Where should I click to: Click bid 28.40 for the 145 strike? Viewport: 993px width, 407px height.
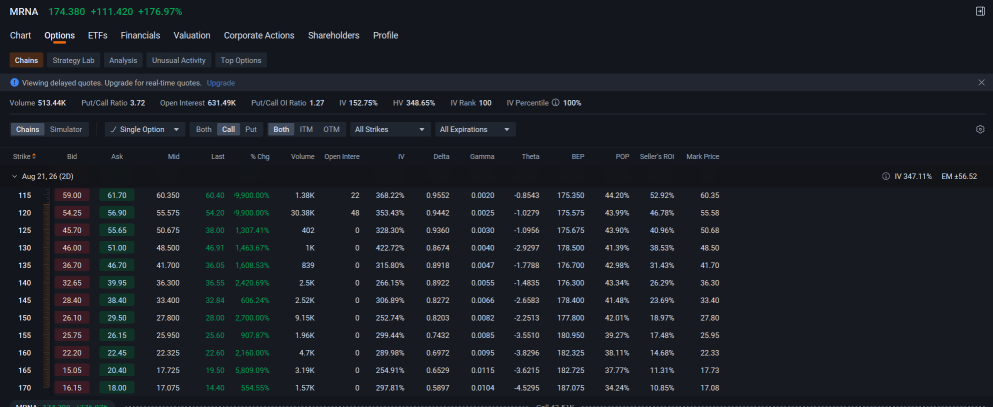pyautogui.click(x=72, y=301)
